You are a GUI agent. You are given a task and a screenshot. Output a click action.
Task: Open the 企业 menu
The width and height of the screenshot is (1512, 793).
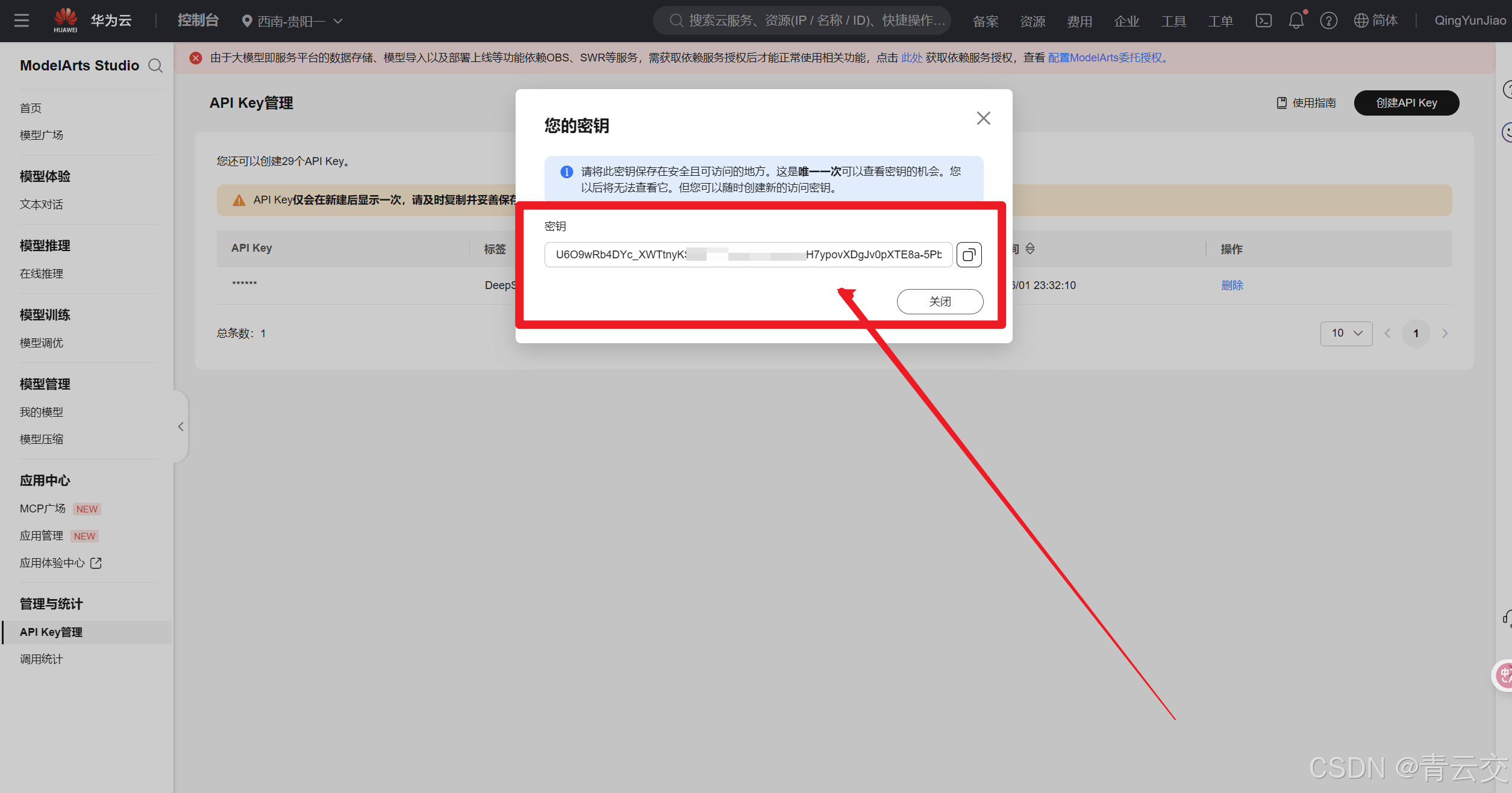[x=1126, y=21]
